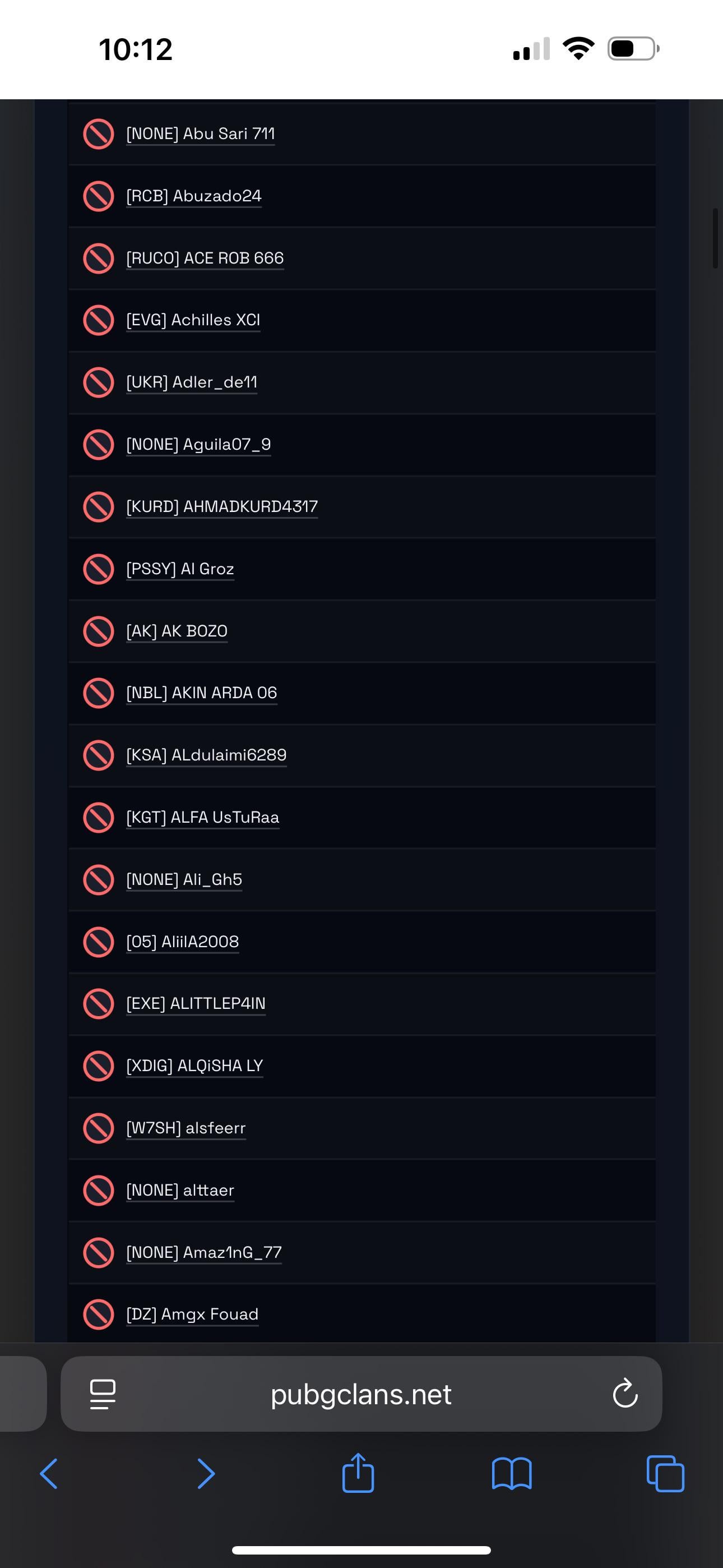Open player [EXE] ALITTLEP4IN
723x1568 pixels.
(196, 1003)
